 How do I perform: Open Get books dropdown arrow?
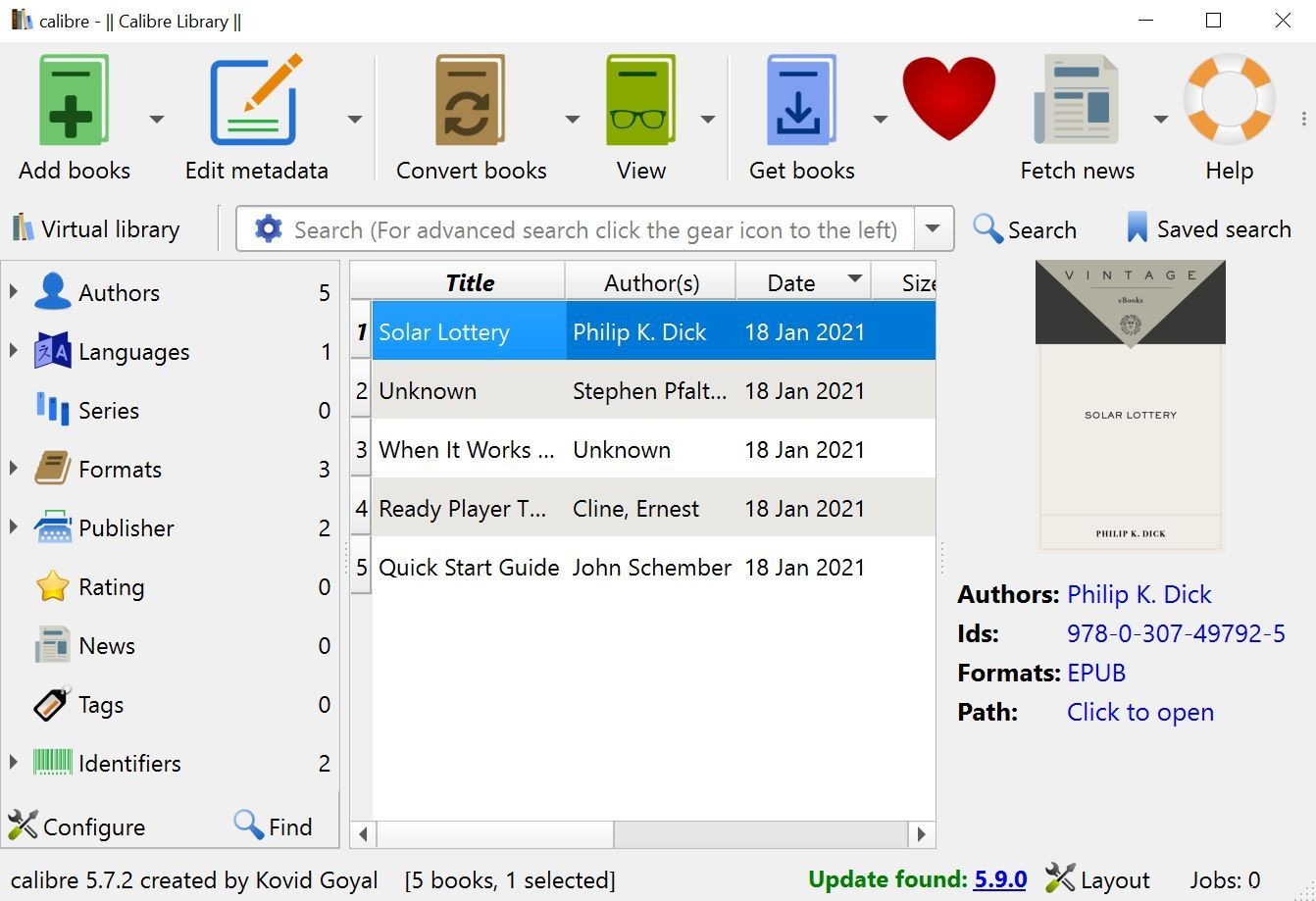(x=880, y=119)
